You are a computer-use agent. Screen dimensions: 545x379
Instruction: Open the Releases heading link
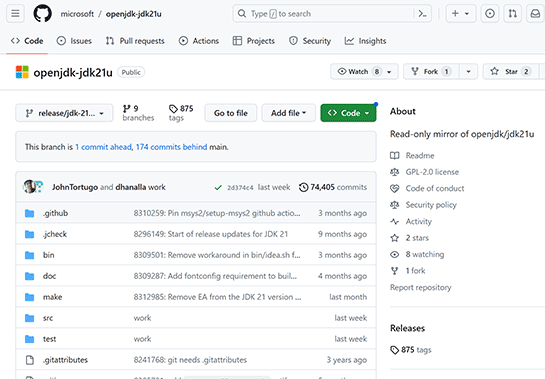tap(407, 328)
